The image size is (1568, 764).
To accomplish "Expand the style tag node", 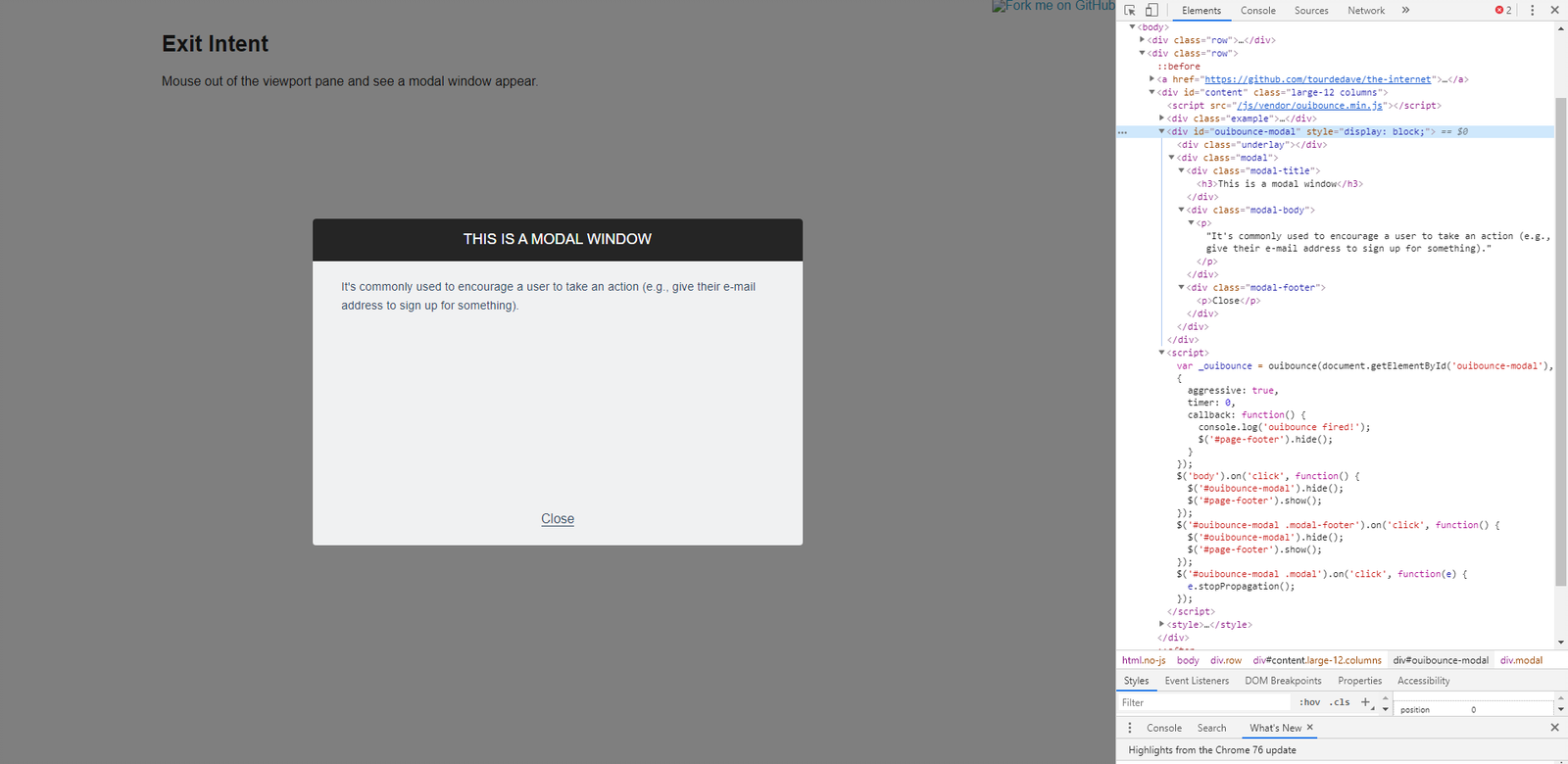I will [x=1162, y=624].
